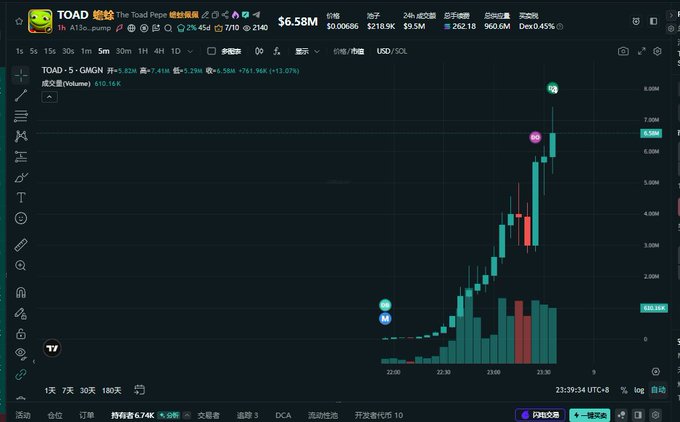Lock all drawings with padlock icon
Image resolution: width=680 pixels, height=422 pixels.
pos(21,333)
